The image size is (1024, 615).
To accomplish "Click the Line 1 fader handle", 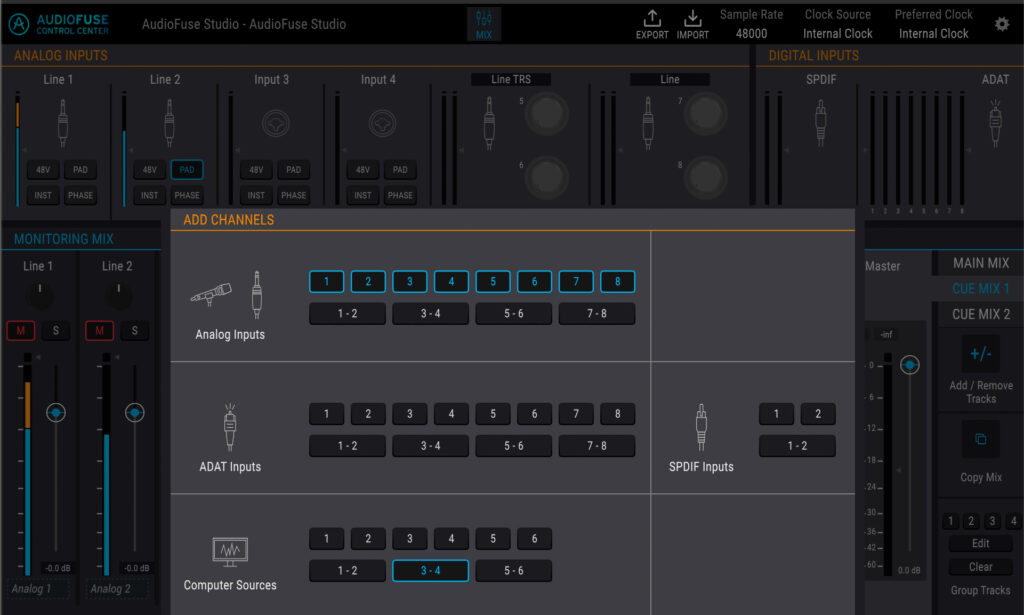I will tap(56, 413).
